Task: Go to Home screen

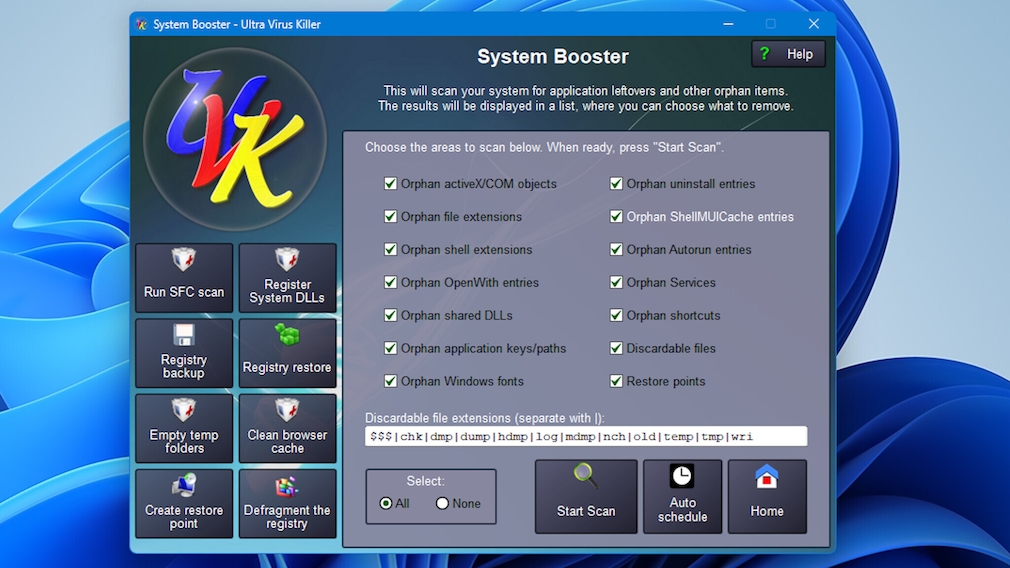Action: [767, 496]
